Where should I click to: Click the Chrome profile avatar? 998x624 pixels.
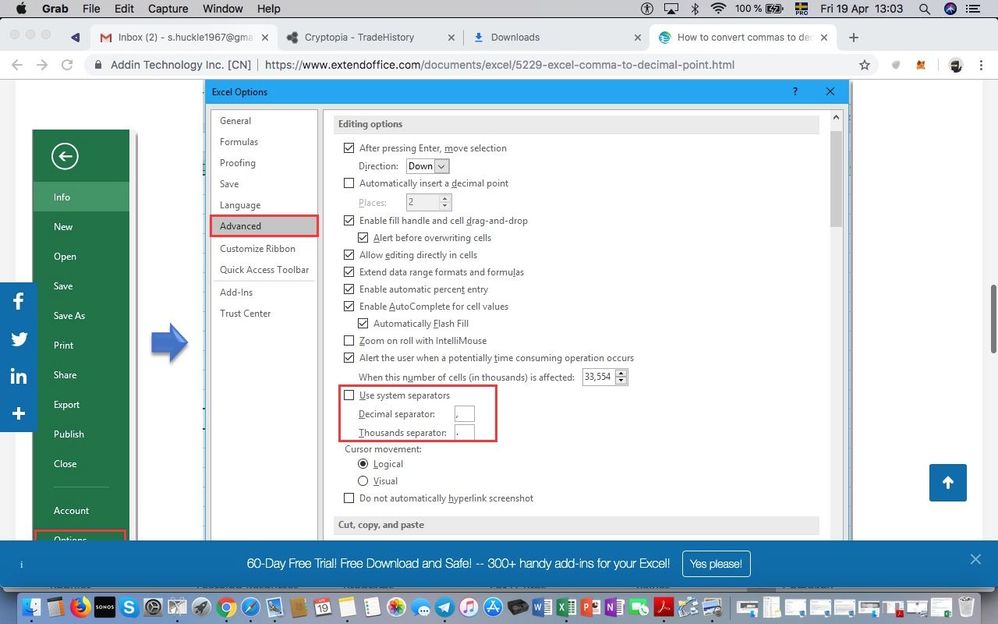(955, 65)
